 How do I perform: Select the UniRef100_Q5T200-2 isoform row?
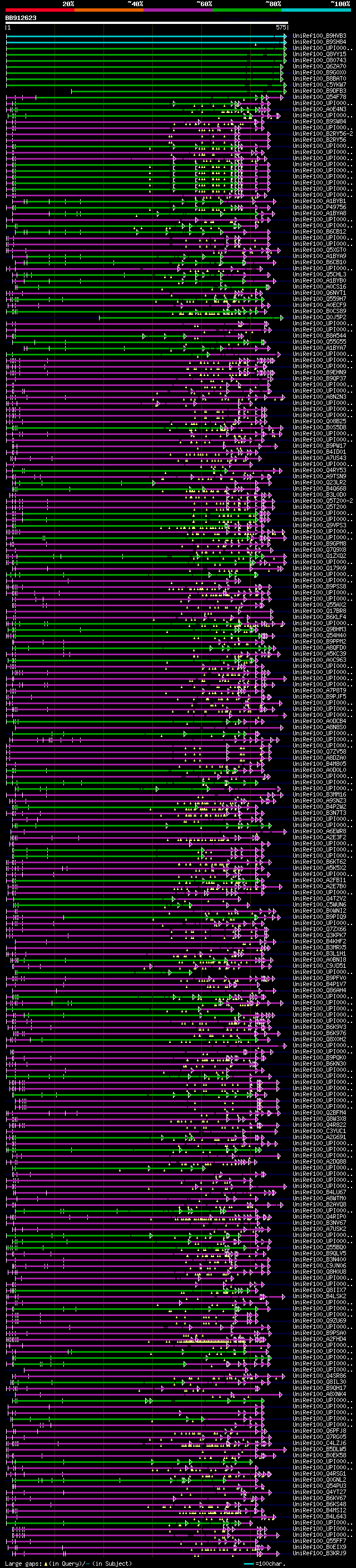point(323,501)
